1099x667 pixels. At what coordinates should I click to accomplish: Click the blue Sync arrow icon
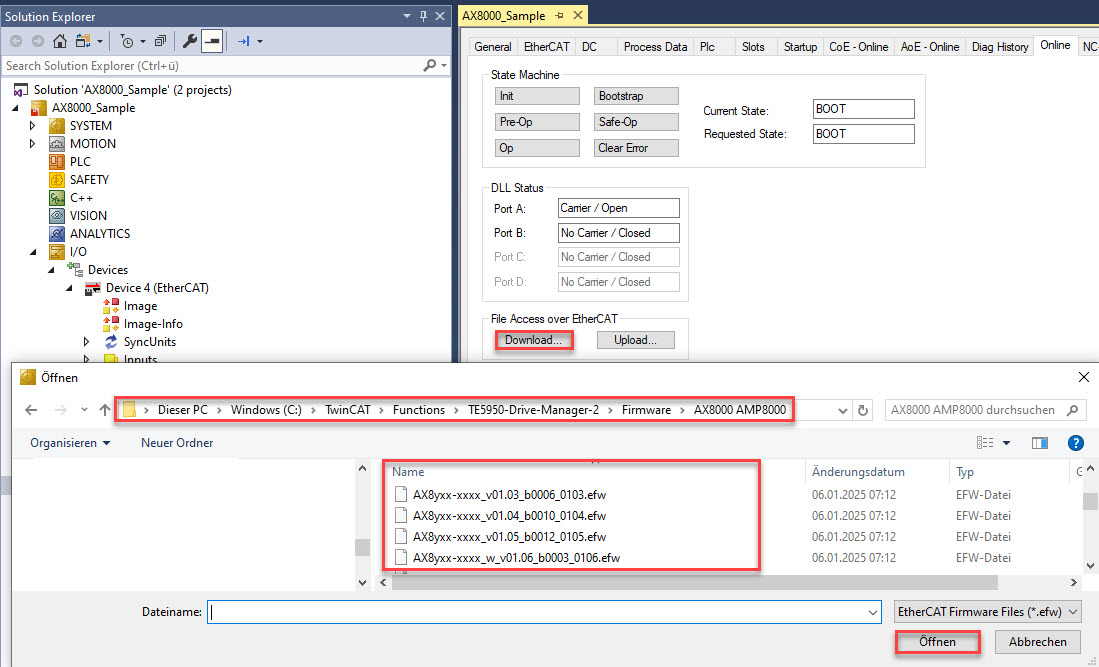pyautogui.click(x=243, y=41)
